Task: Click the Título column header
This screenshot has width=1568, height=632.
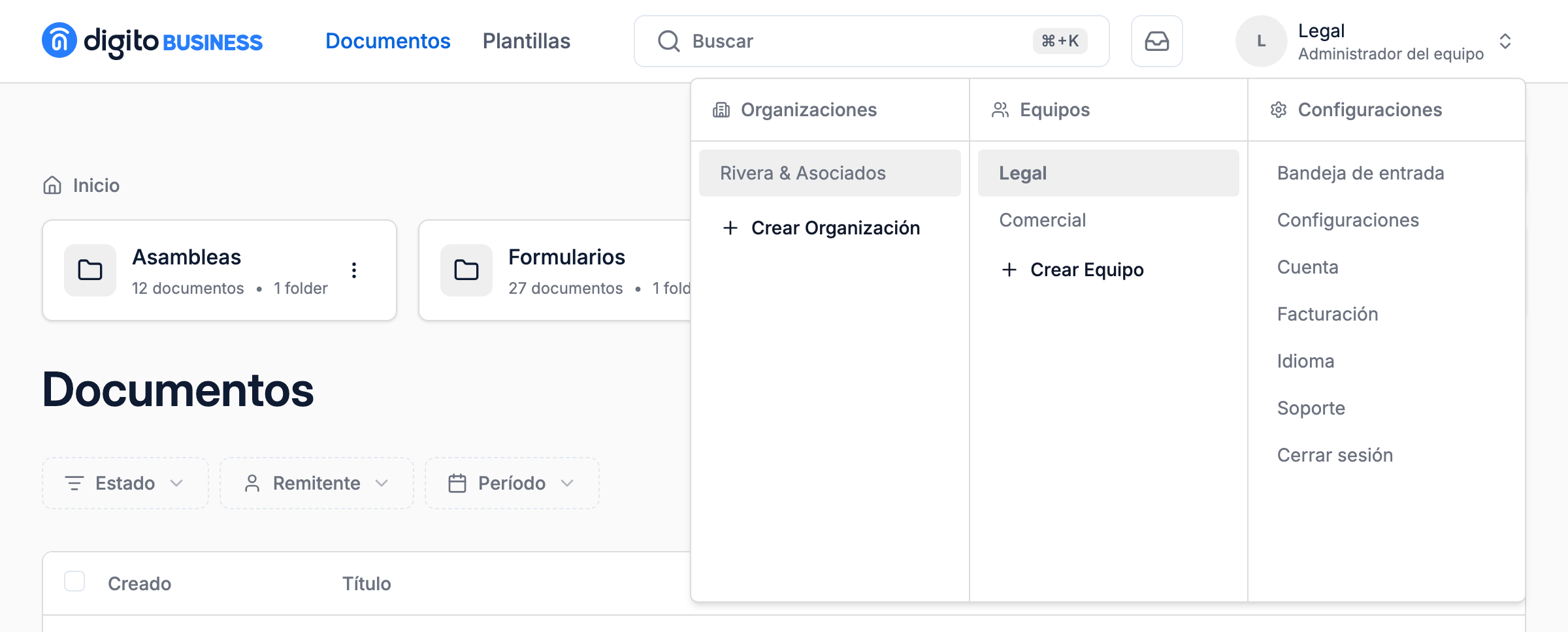Action: click(367, 584)
